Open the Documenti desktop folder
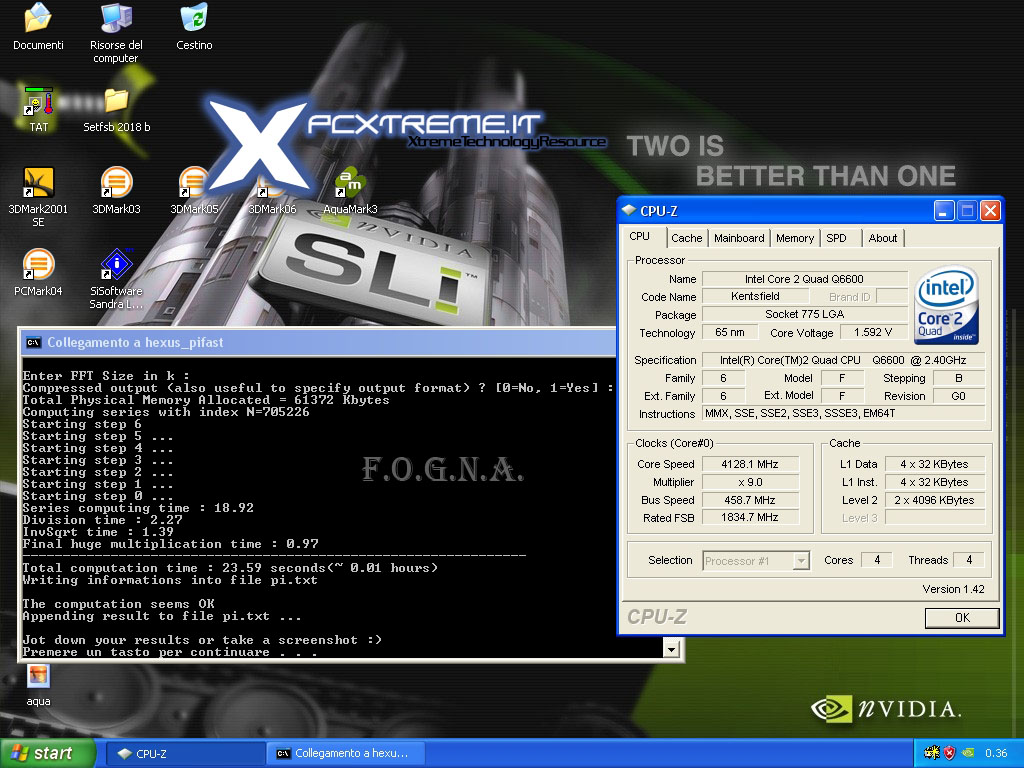The width and height of the screenshot is (1024, 768). [38, 26]
